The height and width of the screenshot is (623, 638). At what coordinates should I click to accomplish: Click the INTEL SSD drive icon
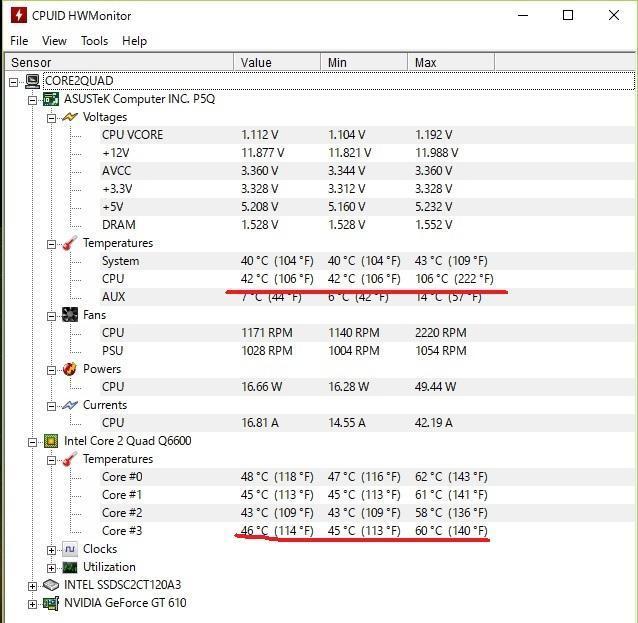pyautogui.click(x=51, y=585)
